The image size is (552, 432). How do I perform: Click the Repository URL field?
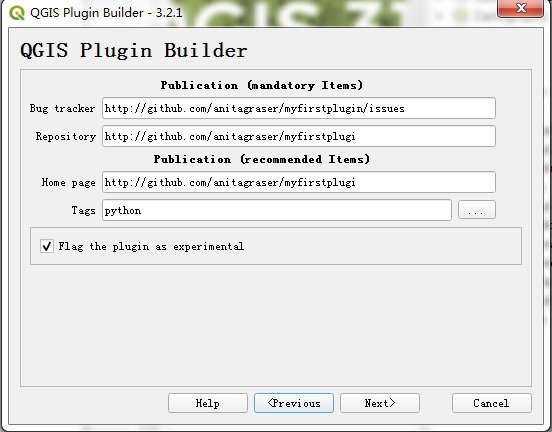tap(299, 136)
